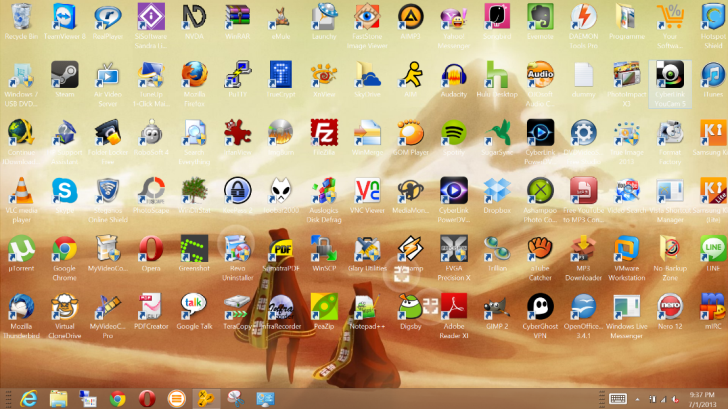728x409 pixels.
Task: Select the LINE desktop icon
Action: (x=713, y=249)
